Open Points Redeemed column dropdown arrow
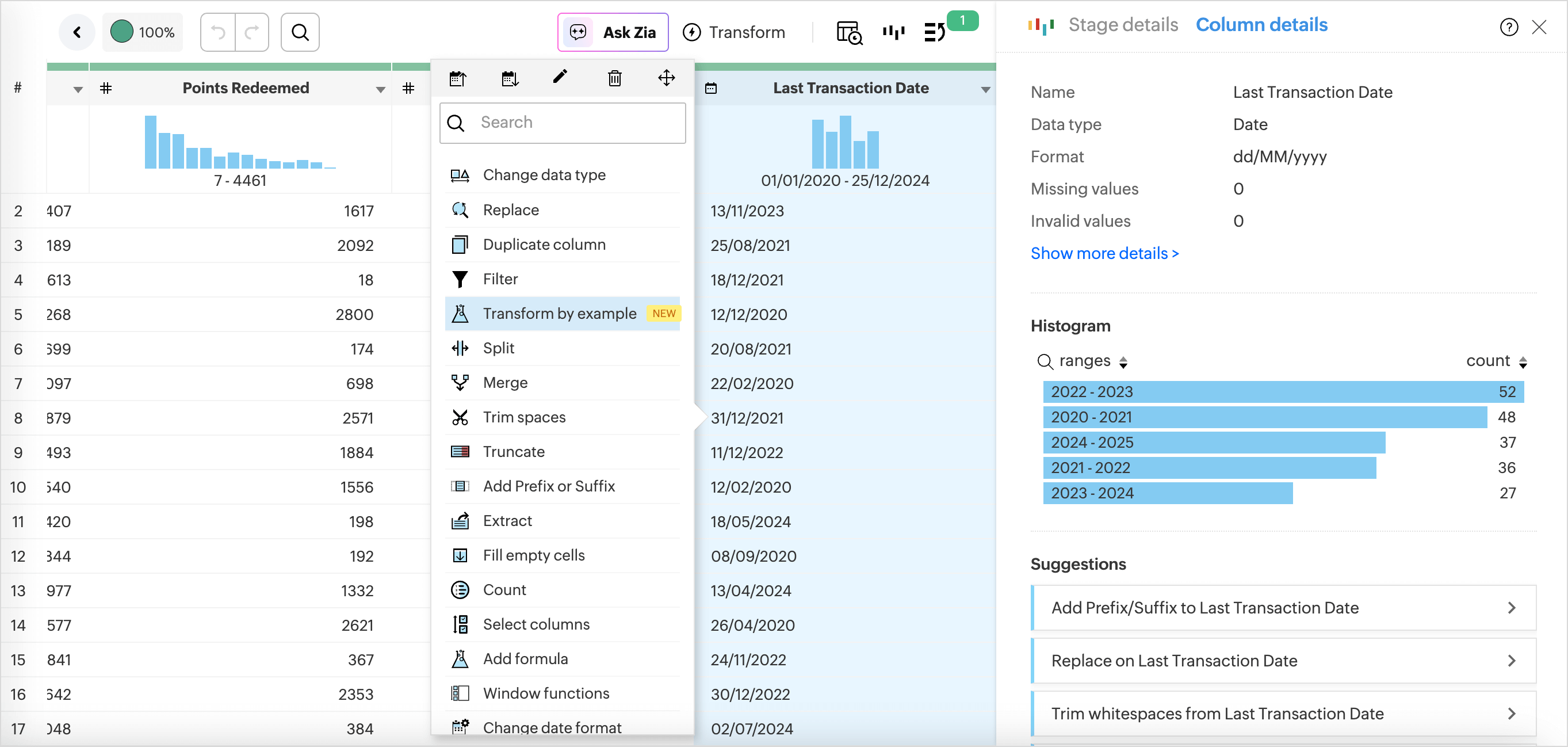The image size is (1568, 747). coord(380,90)
